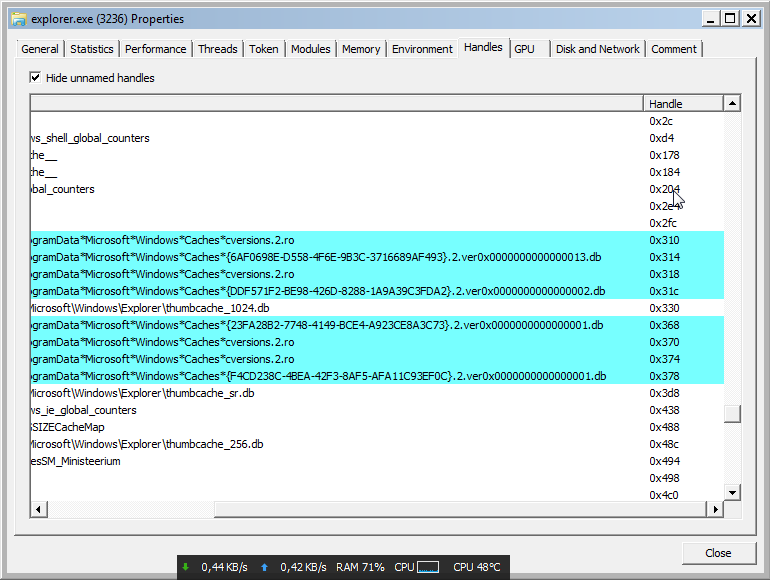Viewport: 770px width, 580px height.
Task: Sort by the Handle column header
Action: [x=683, y=104]
